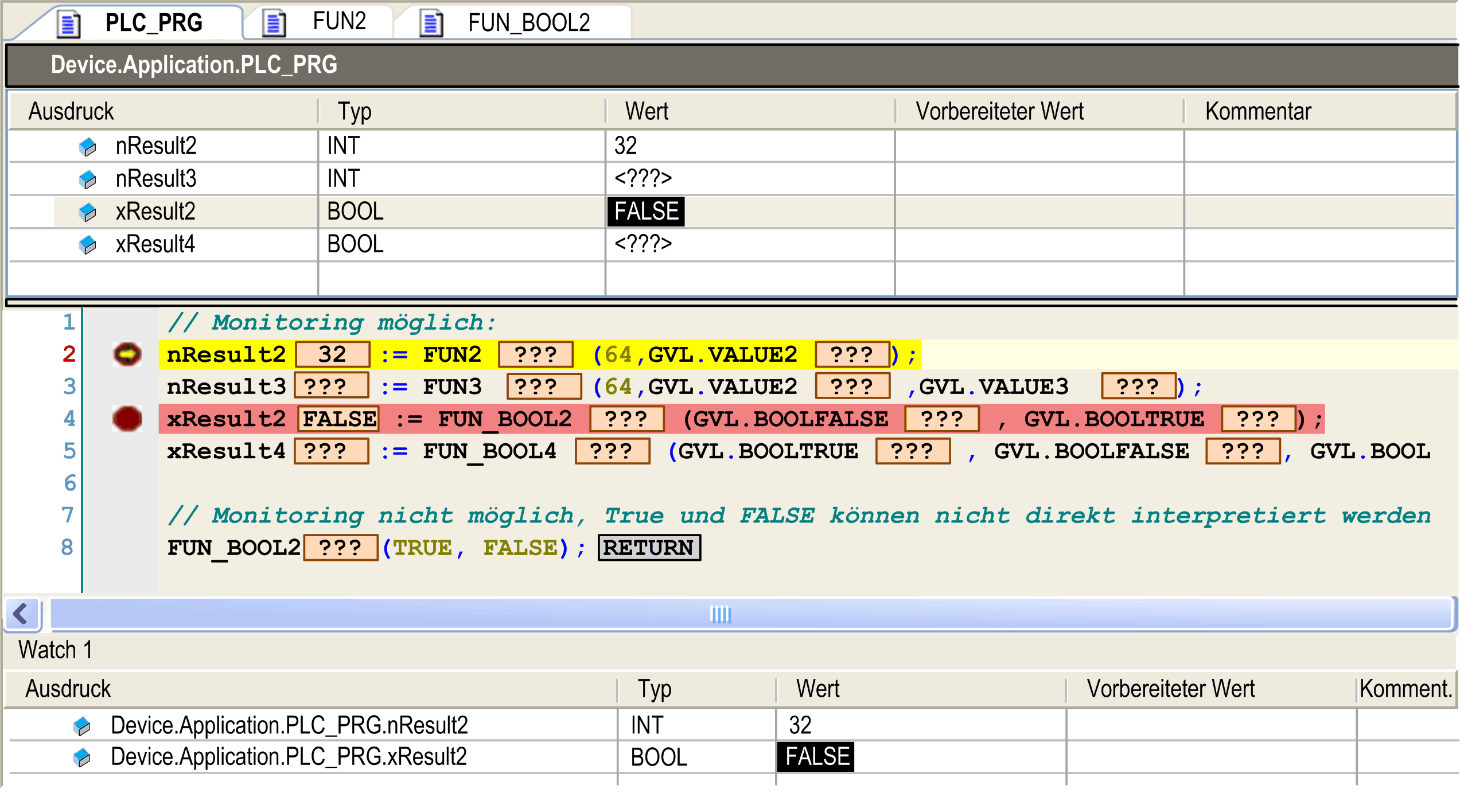Click the current-position breakpoint icon on line 2
The image size is (1460, 812).
pos(127,354)
